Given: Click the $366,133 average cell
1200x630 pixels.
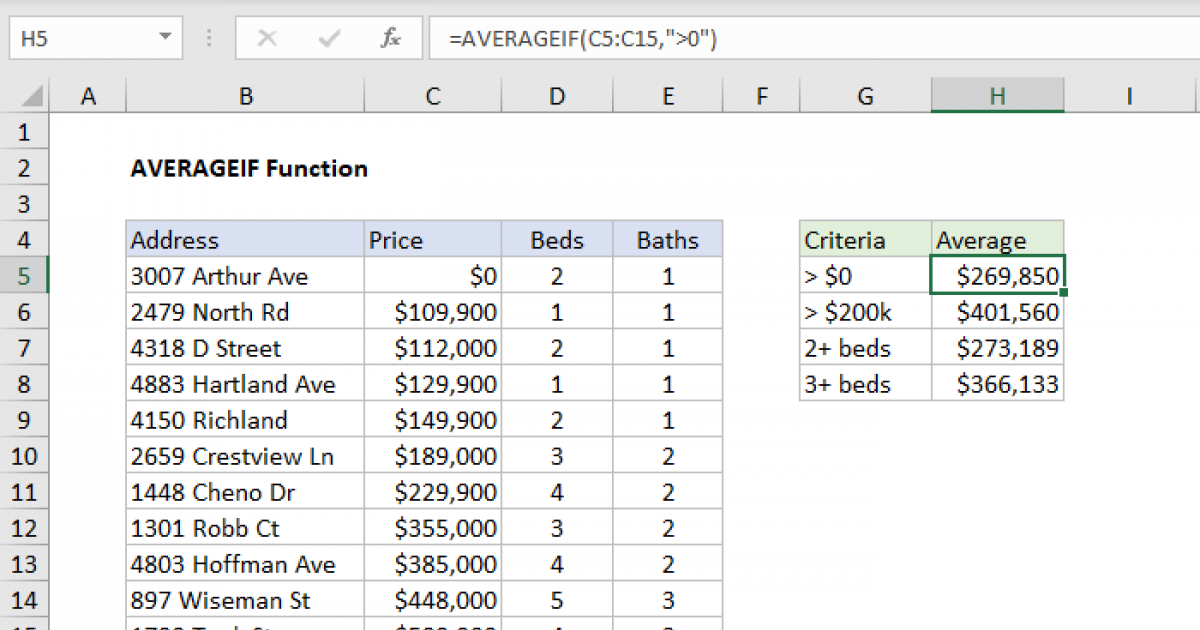Looking at the screenshot, I should point(998,384).
